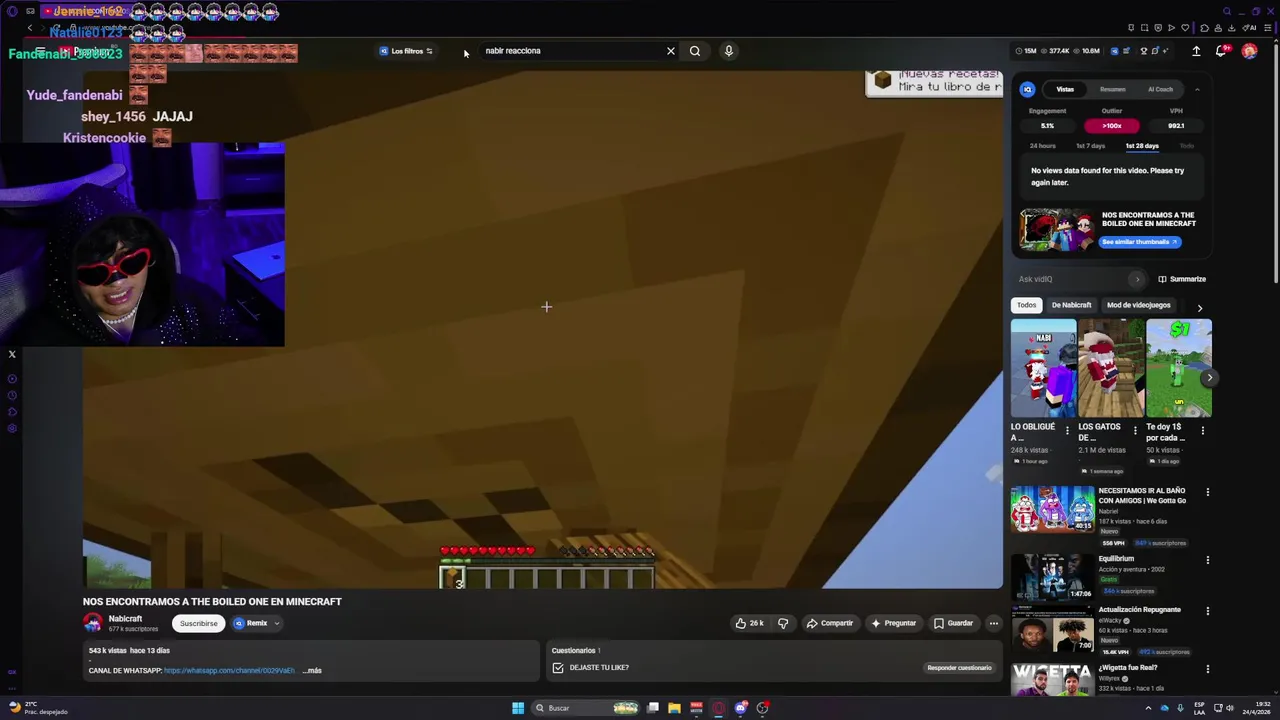Open the weather widget on taskbar

(38, 708)
